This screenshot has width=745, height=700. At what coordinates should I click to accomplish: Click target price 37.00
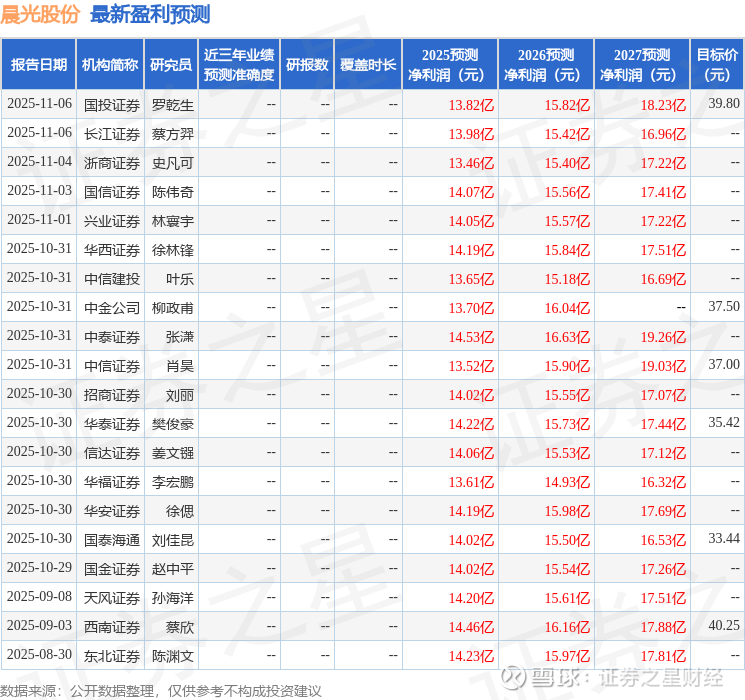click(724, 364)
